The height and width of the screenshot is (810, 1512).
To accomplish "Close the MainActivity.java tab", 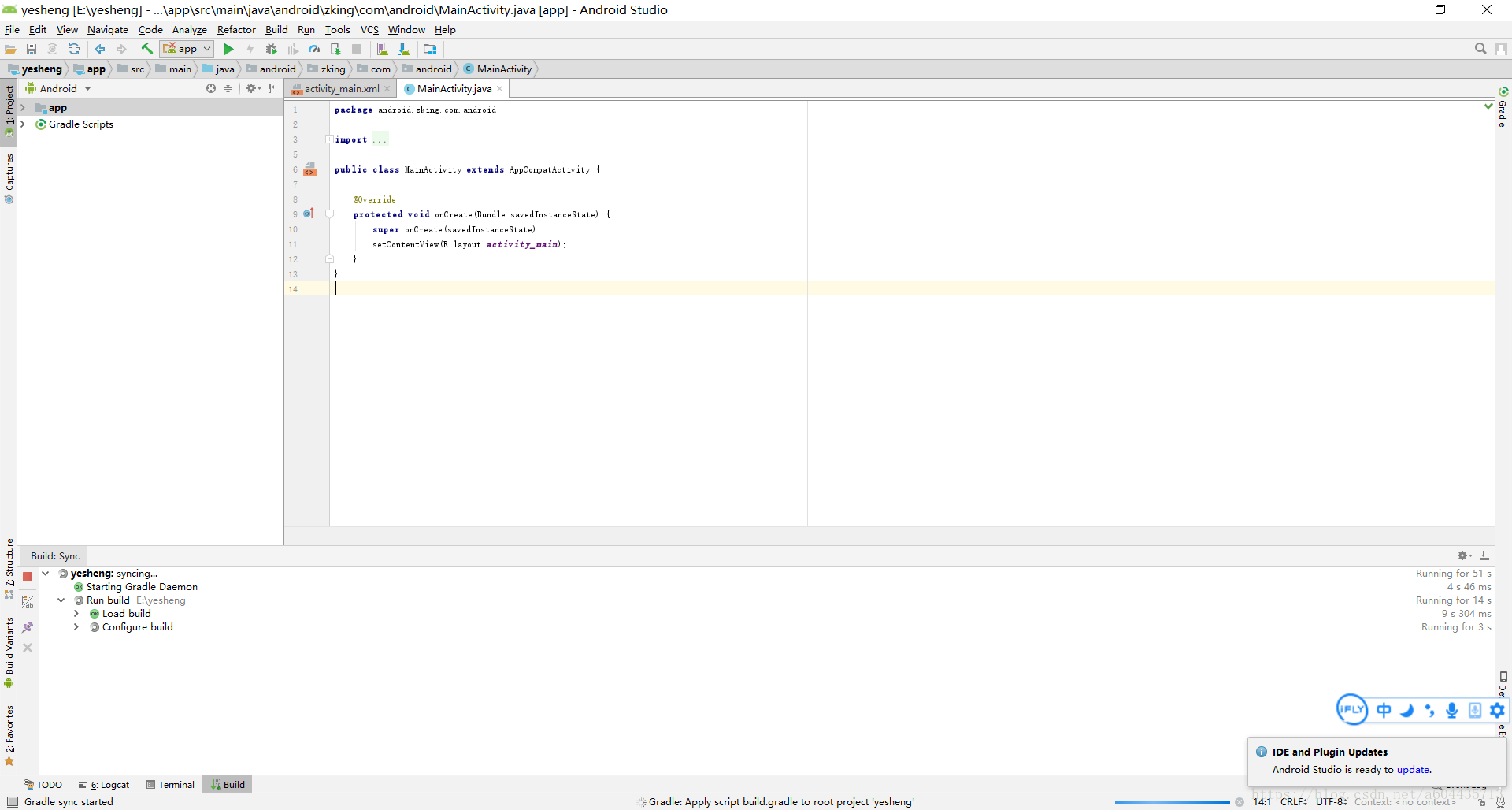I will (x=500, y=89).
